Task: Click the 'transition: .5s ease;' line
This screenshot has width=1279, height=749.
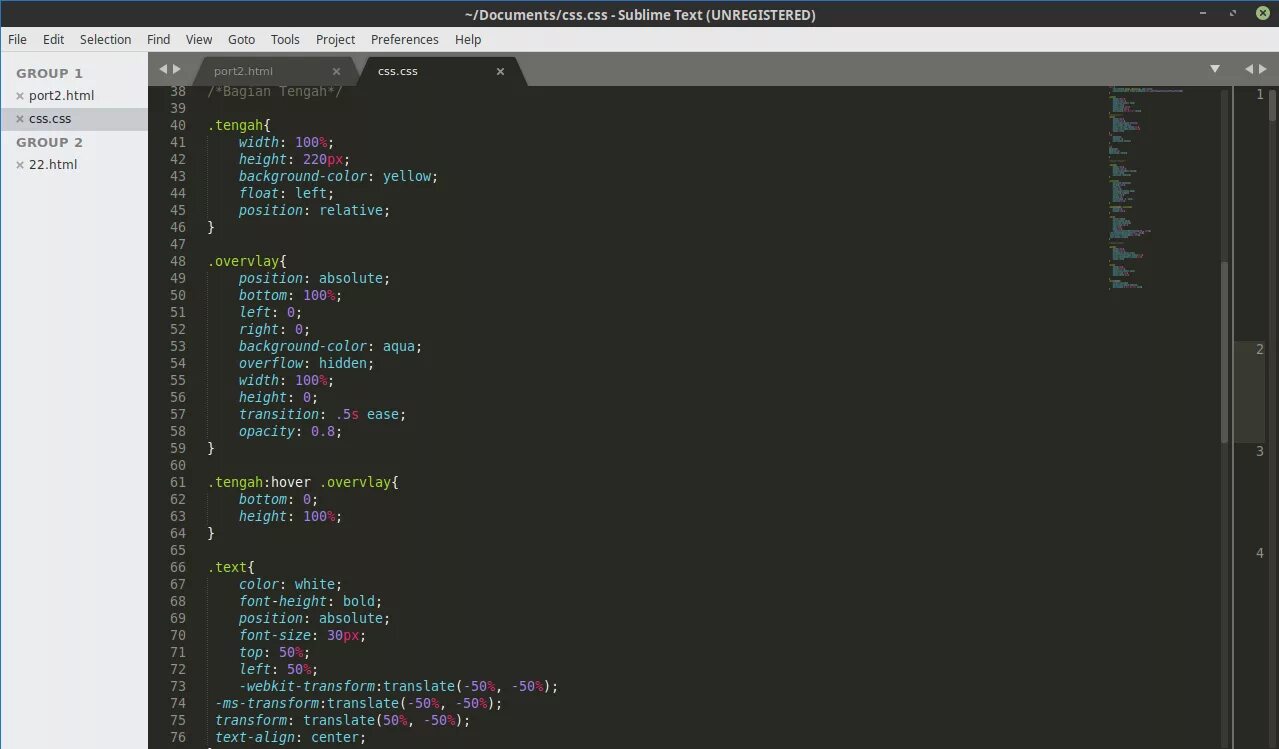Action: (322, 414)
